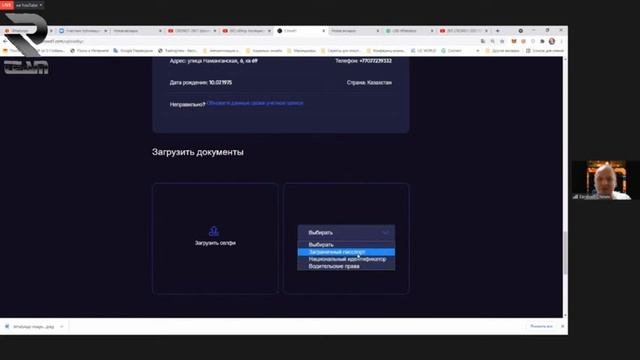Click the Страна: Казахстан text
This screenshot has height=360, width=640.
coord(369,82)
